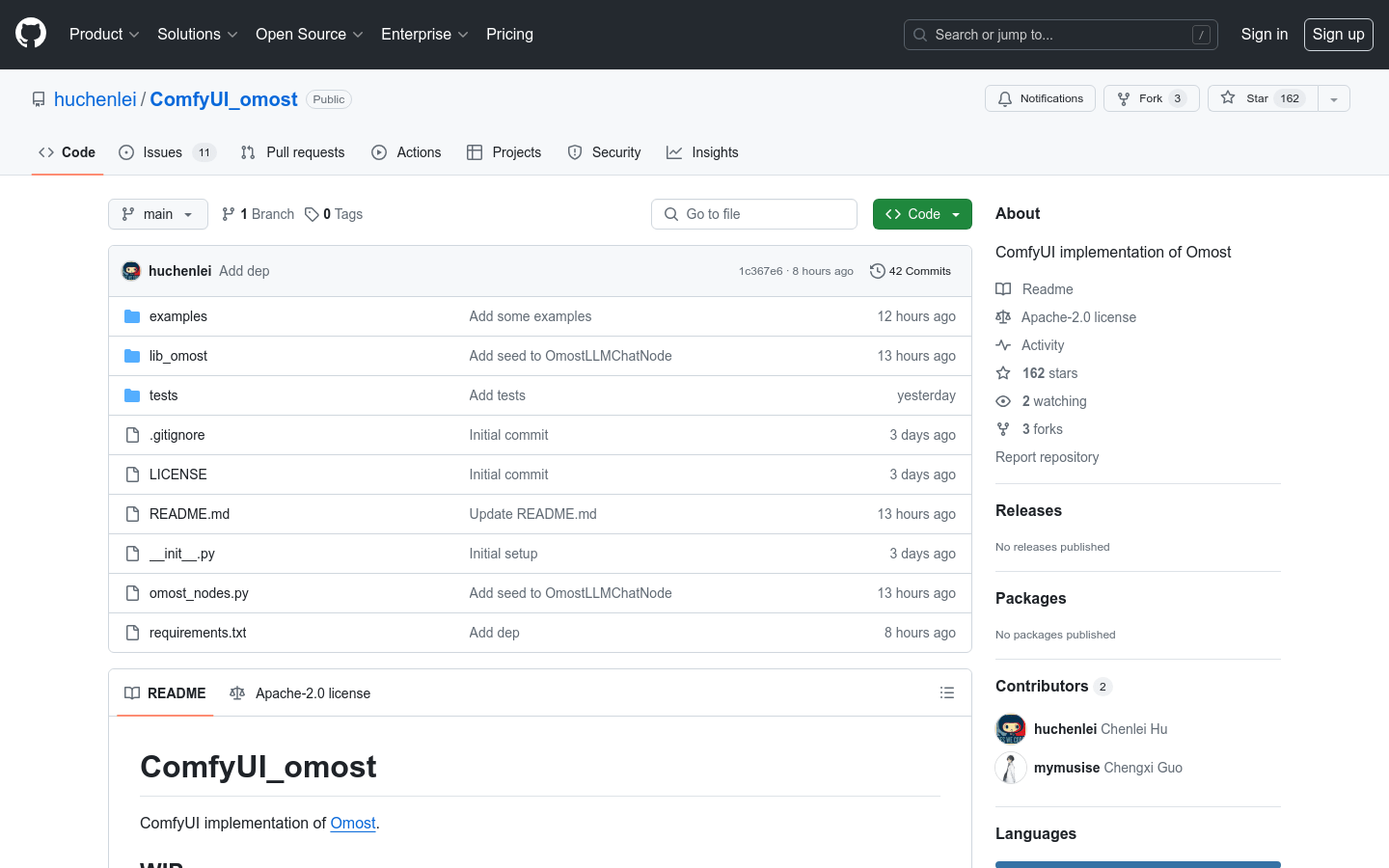This screenshot has width=1389, height=868.
Task: Click the Sign up button
Action: (1338, 34)
